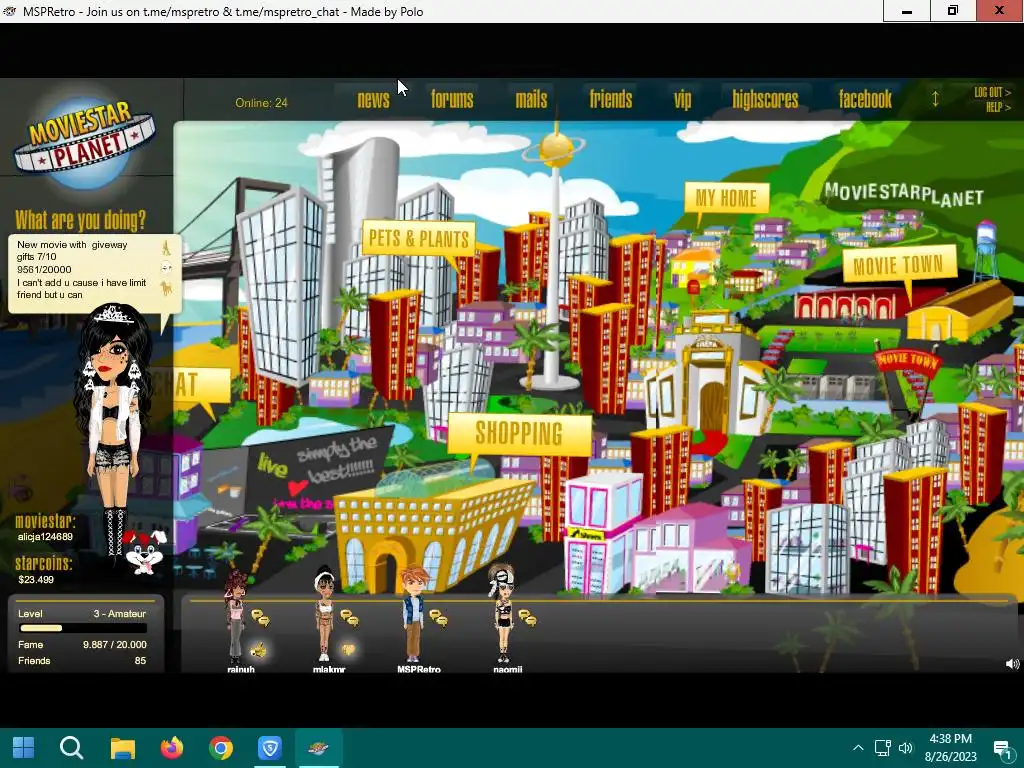
Task: Go to Shopping sign
Action: coord(519,434)
